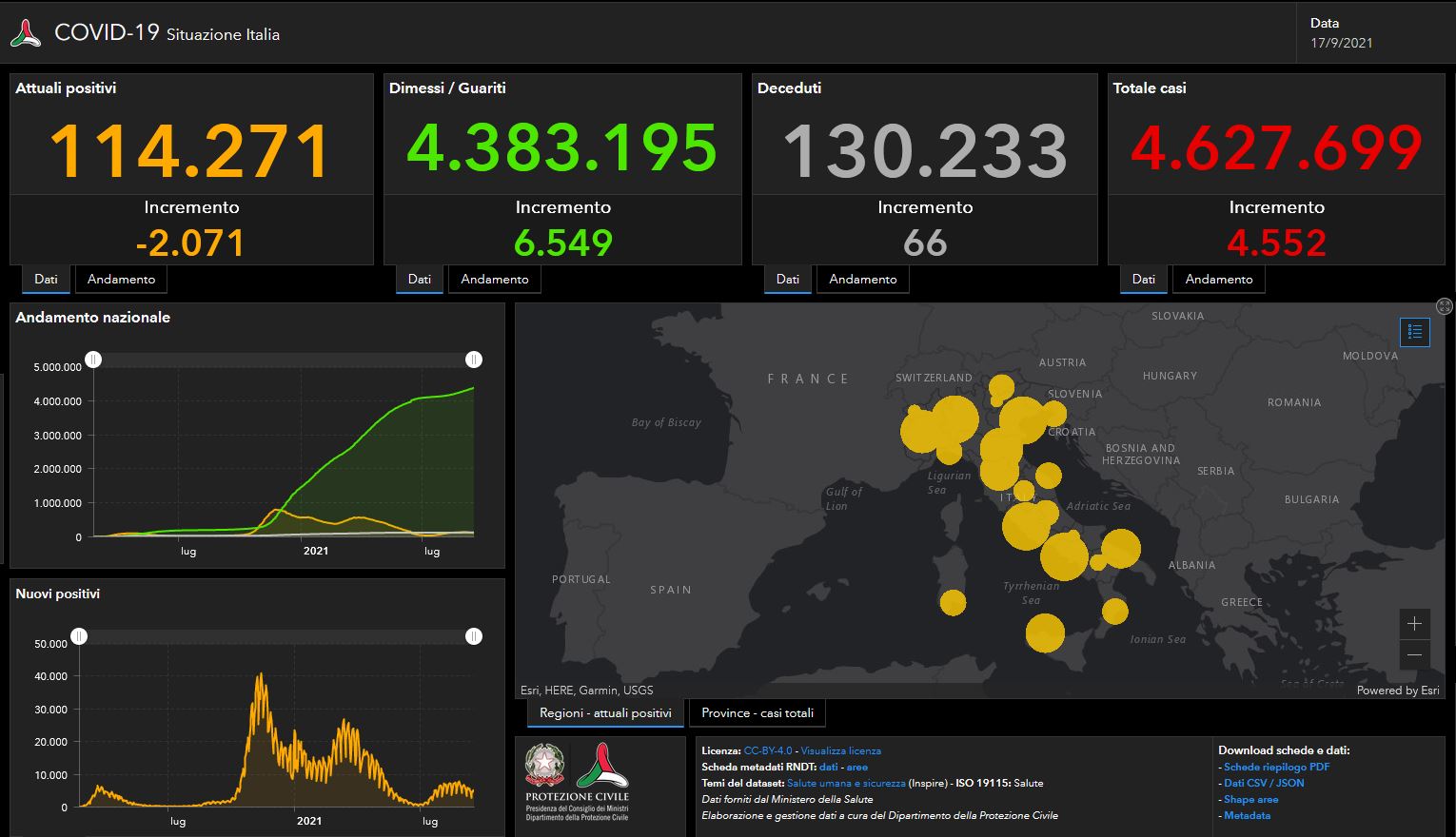Select Dati tab under Deceduti

pyautogui.click(x=788, y=280)
